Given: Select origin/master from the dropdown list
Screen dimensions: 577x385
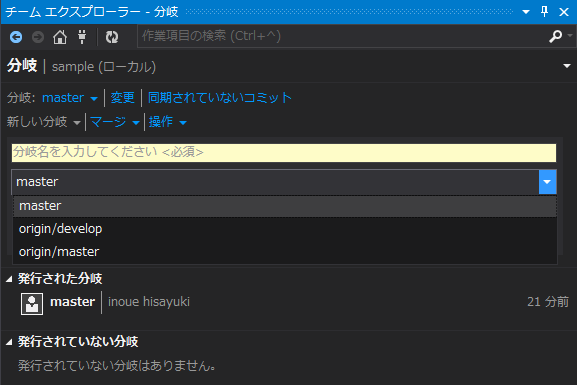Looking at the screenshot, I should (284, 252).
